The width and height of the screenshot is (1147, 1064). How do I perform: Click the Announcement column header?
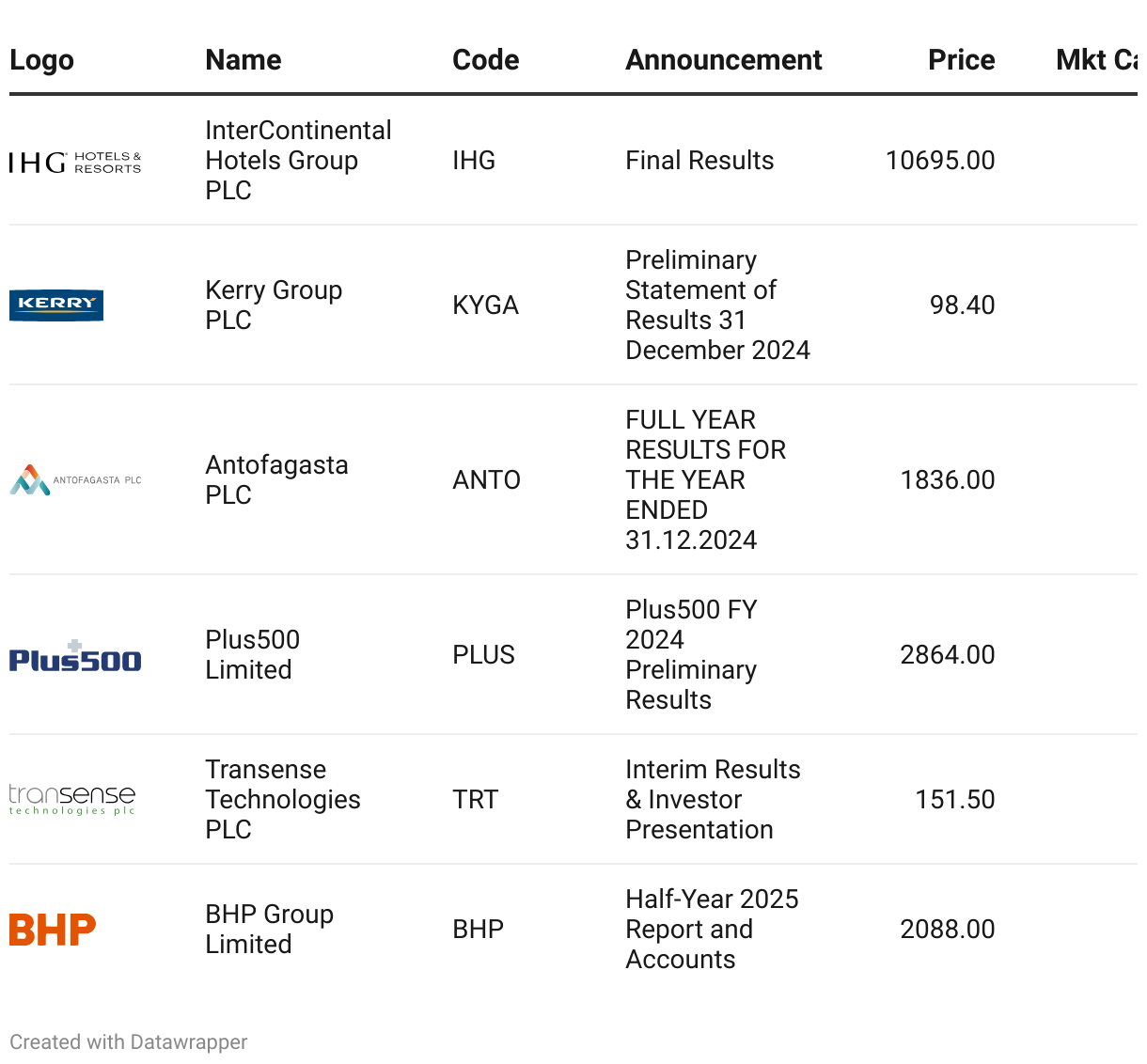pos(723,60)
